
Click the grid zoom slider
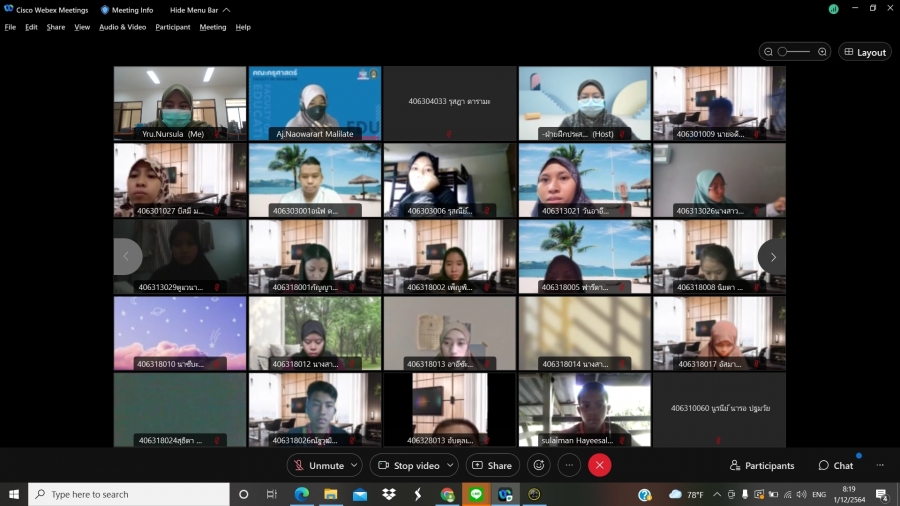tap(795, 52)
